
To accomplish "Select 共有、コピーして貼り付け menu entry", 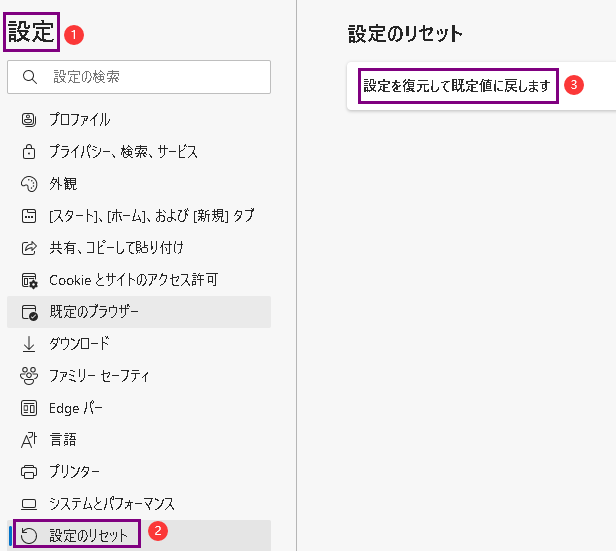I will click(x=116, y=247).
